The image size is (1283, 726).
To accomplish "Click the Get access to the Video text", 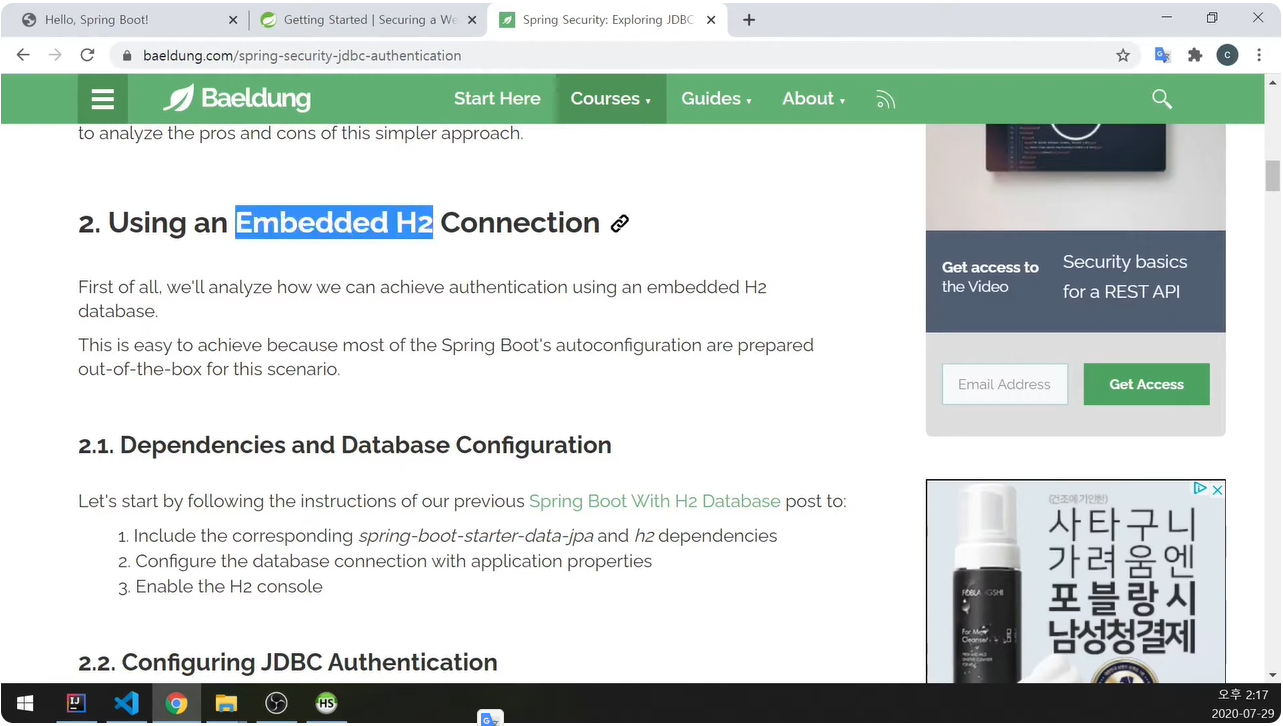I will point(990,277).
